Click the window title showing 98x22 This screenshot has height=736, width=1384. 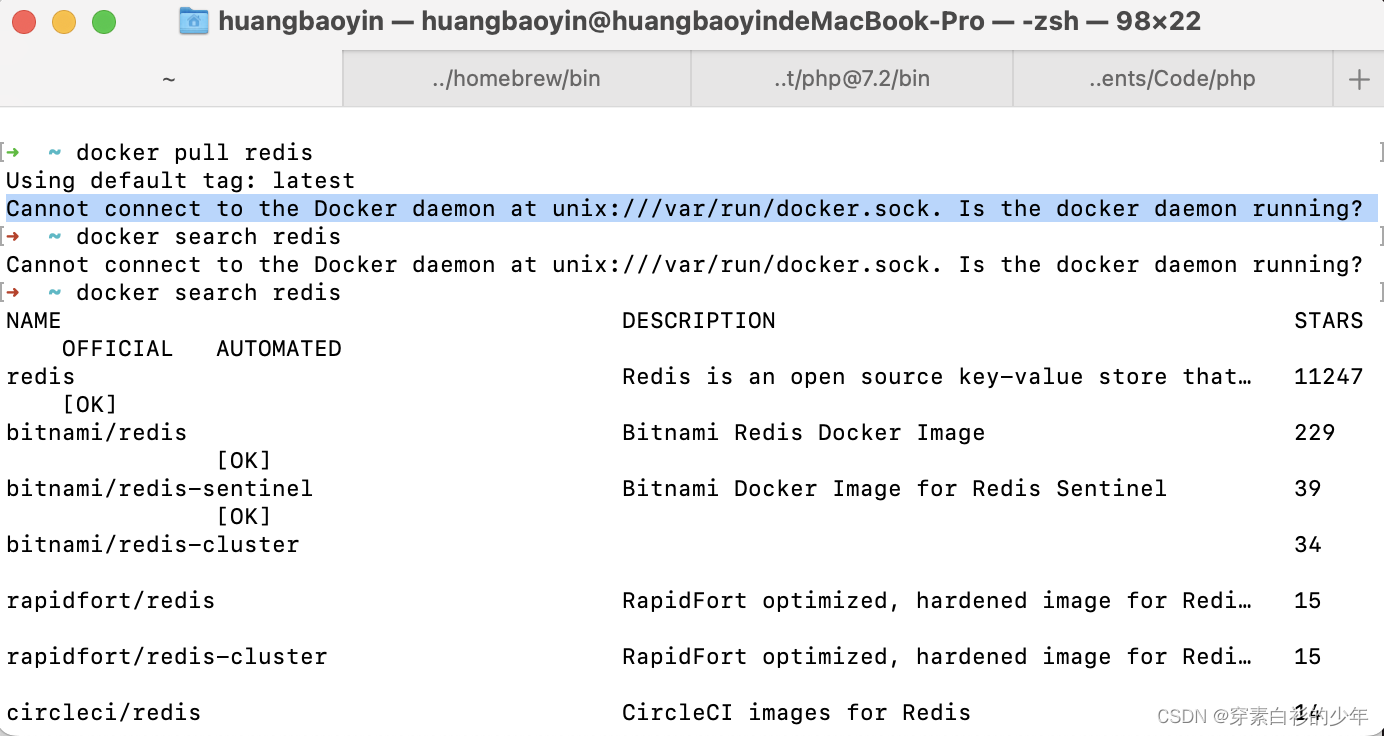tap(700, 19)
